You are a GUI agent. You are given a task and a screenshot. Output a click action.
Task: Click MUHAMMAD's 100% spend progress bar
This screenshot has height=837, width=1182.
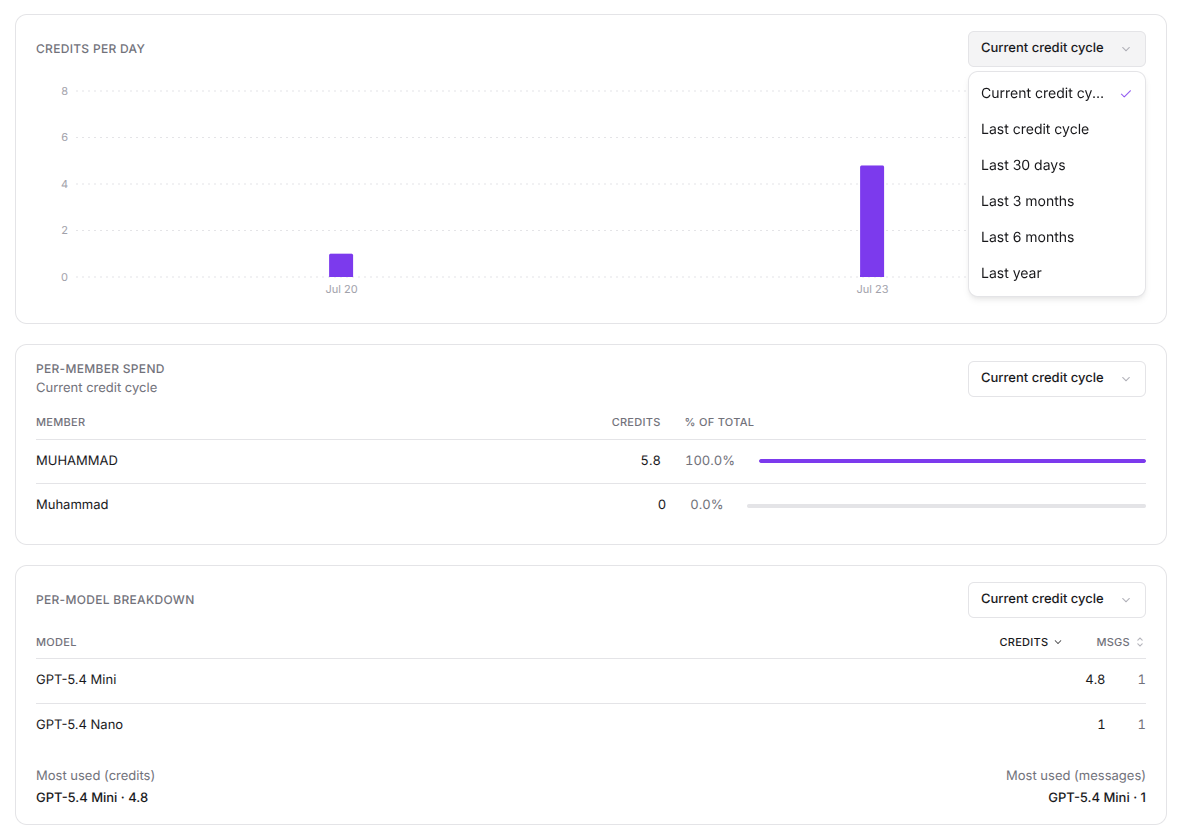pos(952,461)
